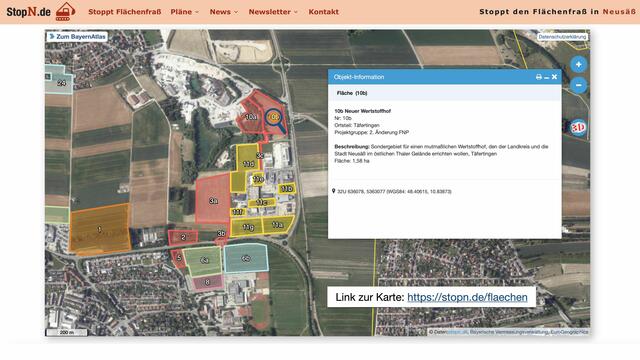The height and width of the screenshot is (360, 640).
Task: Minimize the Objekt-Information panel
Action: [x=547, y=77]
